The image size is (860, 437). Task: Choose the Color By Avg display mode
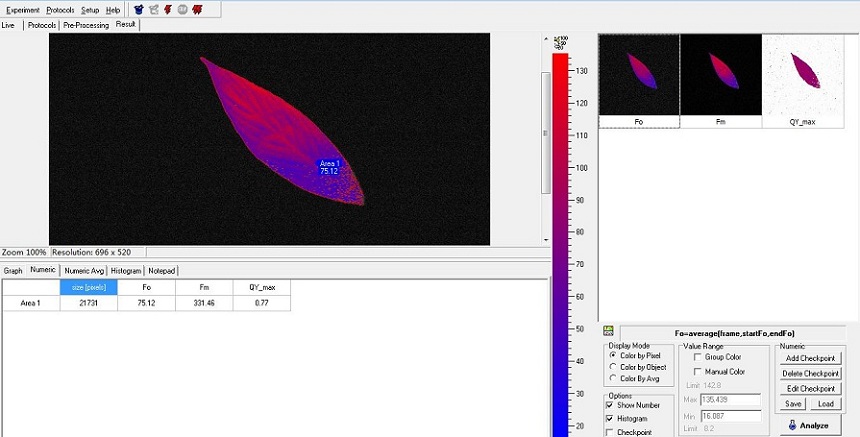click(613, 379)
